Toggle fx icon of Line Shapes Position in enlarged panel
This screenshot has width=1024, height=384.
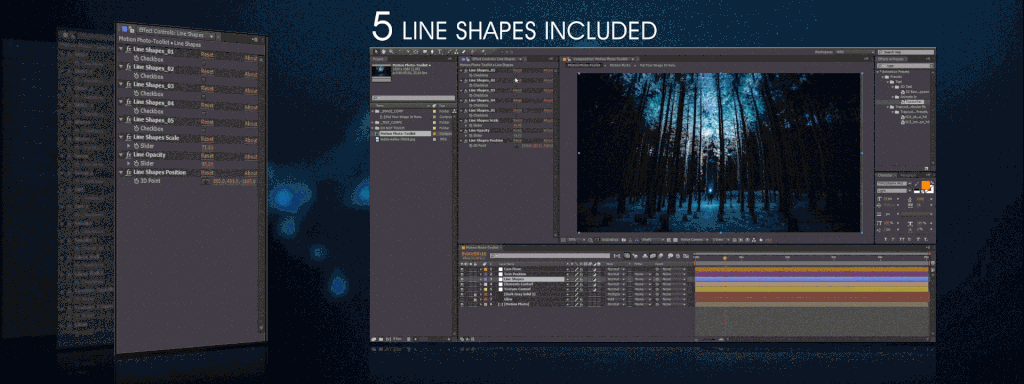click(128, 172)
